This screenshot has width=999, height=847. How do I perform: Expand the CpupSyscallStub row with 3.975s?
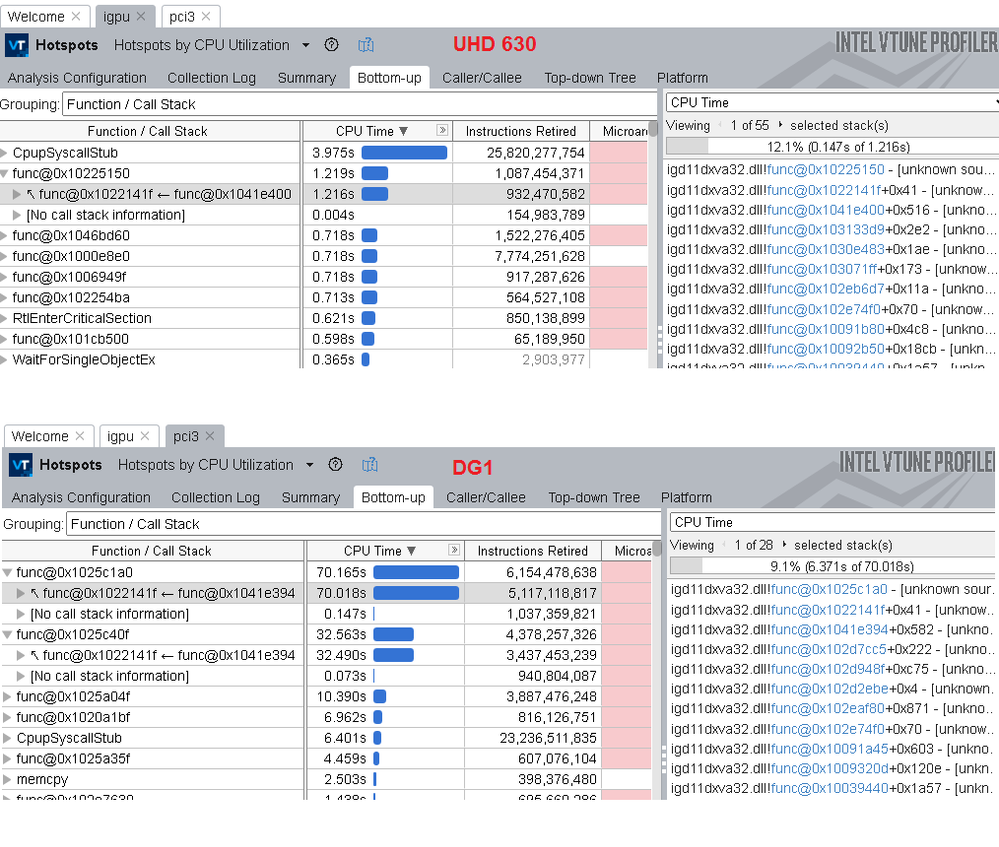click(x=4, y=153)
